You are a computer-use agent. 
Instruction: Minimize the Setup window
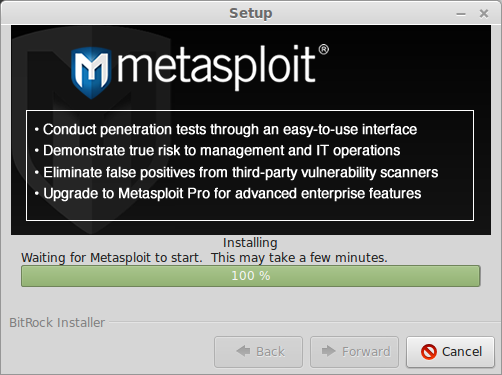click(x=461, y=14)
